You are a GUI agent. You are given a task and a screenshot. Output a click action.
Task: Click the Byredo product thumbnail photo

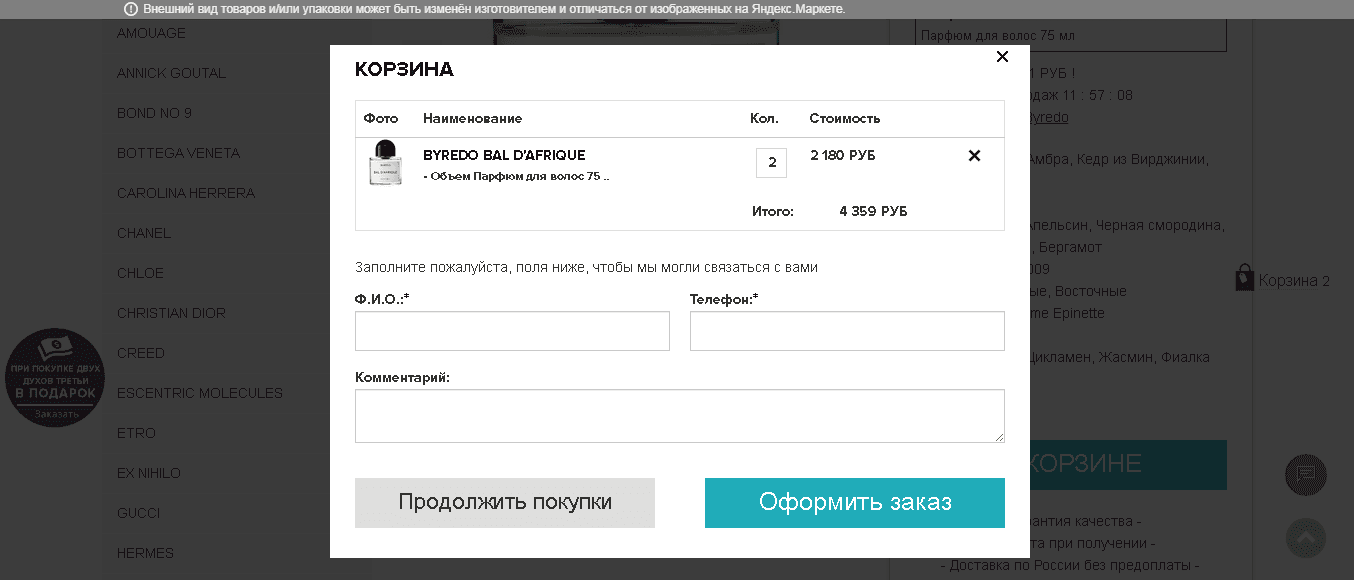click(x=384, y=163)
